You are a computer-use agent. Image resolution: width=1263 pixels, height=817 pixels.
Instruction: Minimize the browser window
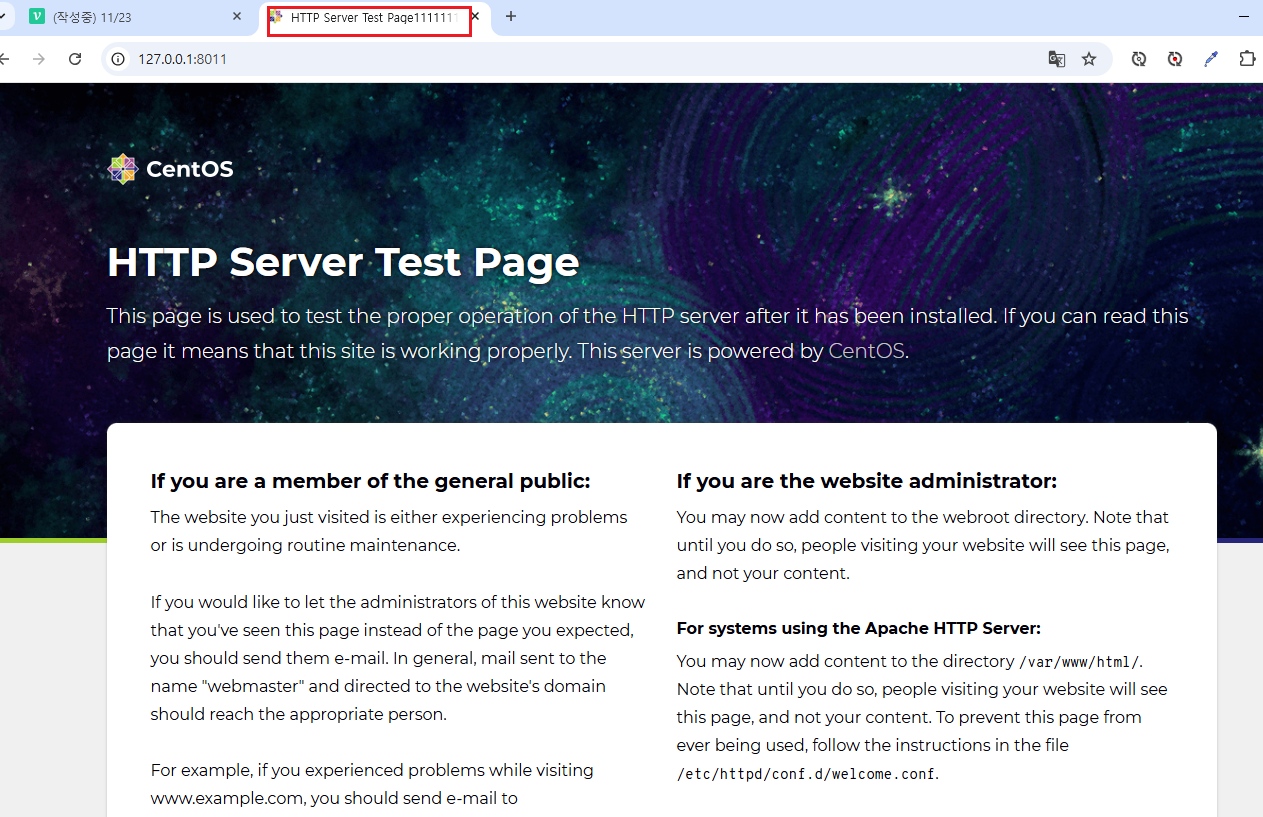click(1244, 17)
